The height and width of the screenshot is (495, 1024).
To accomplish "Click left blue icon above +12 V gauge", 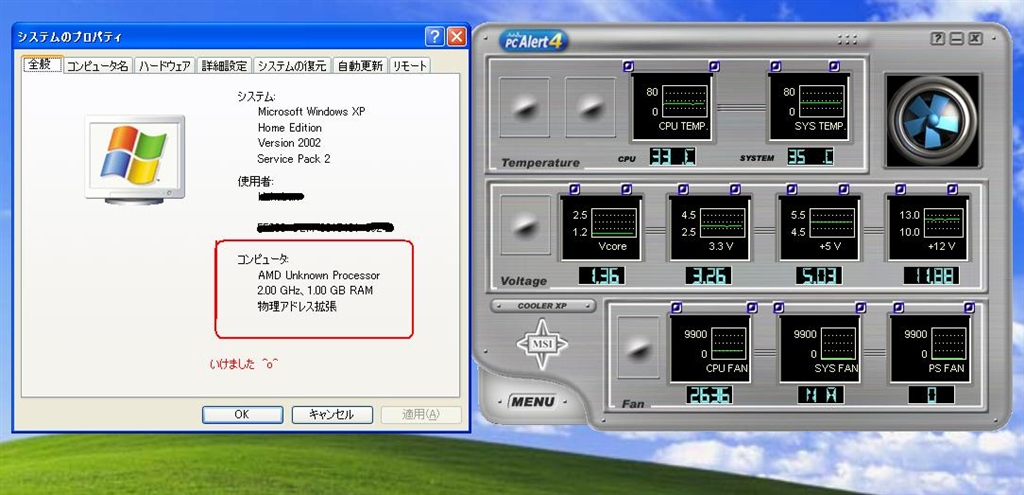I will [x=900, y=189].
